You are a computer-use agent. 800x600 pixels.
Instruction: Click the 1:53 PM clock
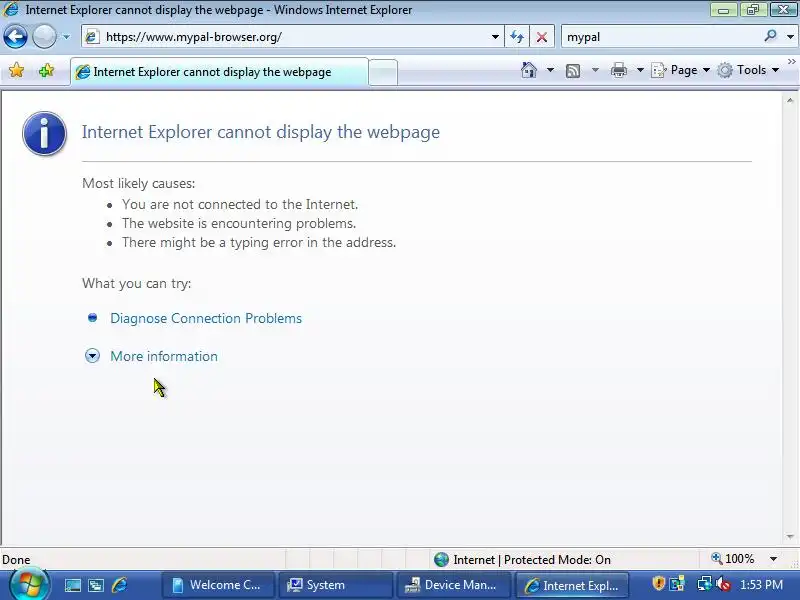click(x=762, y=585)
